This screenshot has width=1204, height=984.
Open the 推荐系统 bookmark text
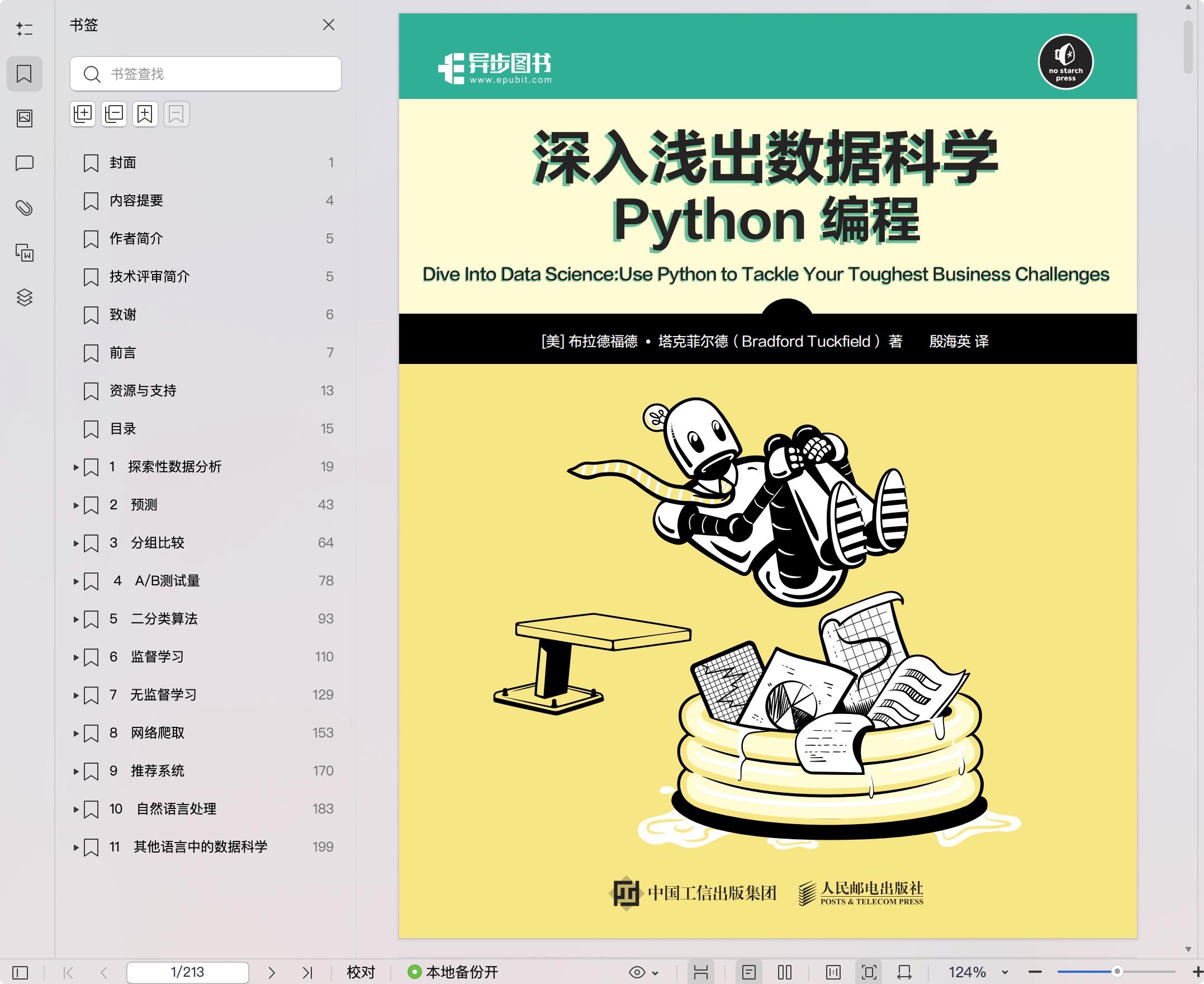158,771
